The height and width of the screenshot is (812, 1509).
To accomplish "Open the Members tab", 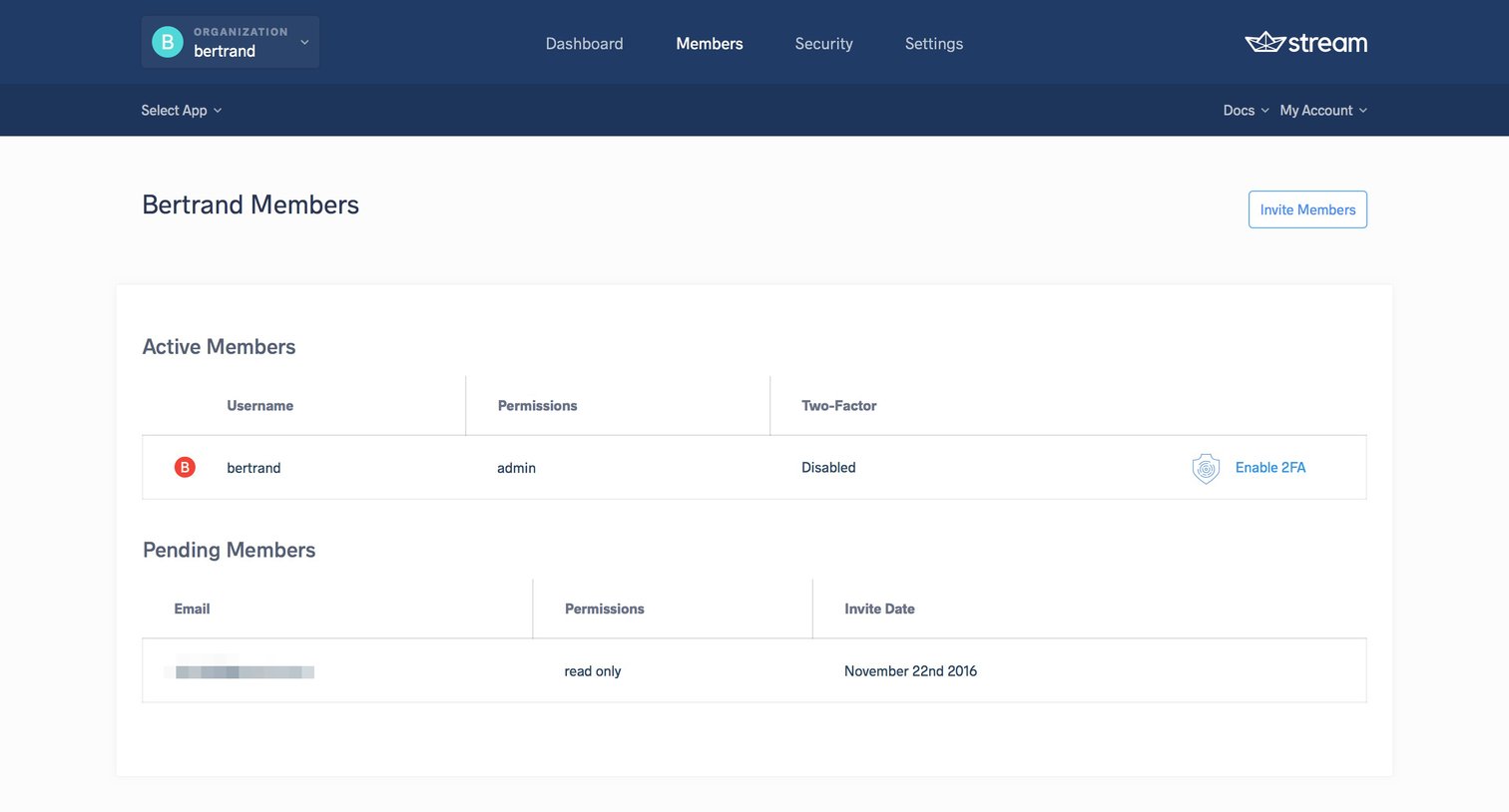I will [x=710, y=44].
